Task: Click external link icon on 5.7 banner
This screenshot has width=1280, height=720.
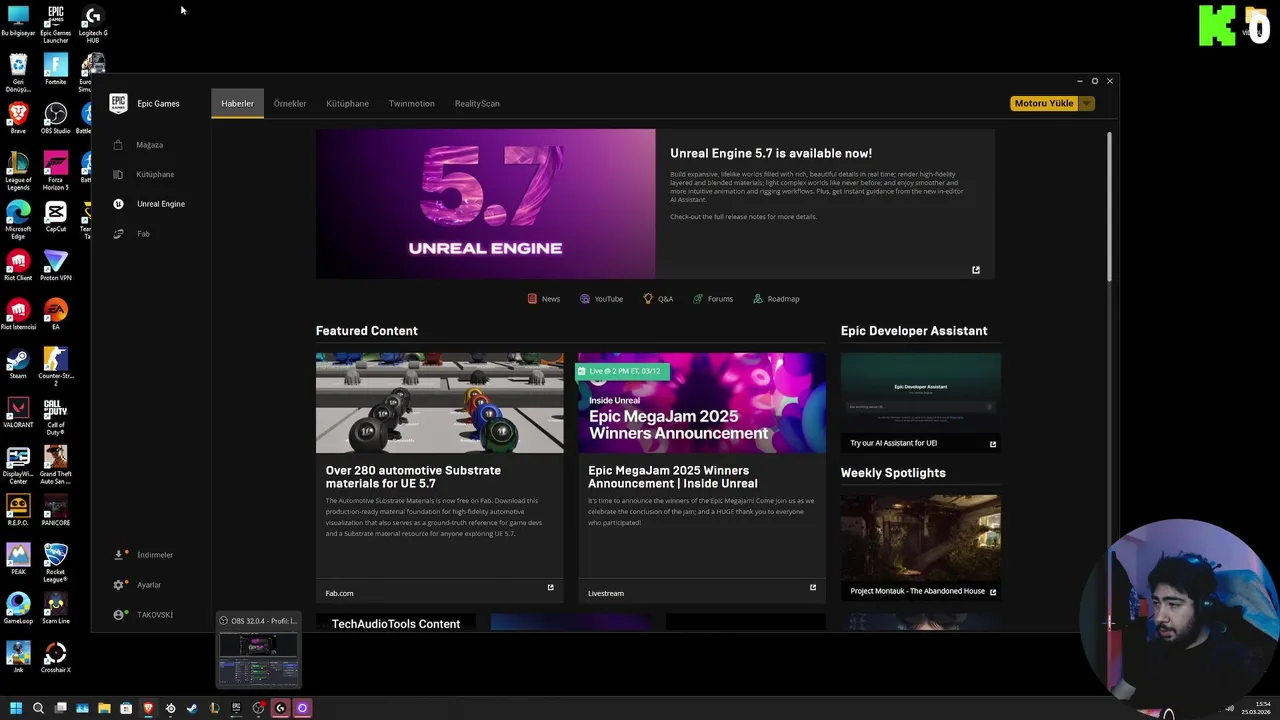Action: coord(976,270)
